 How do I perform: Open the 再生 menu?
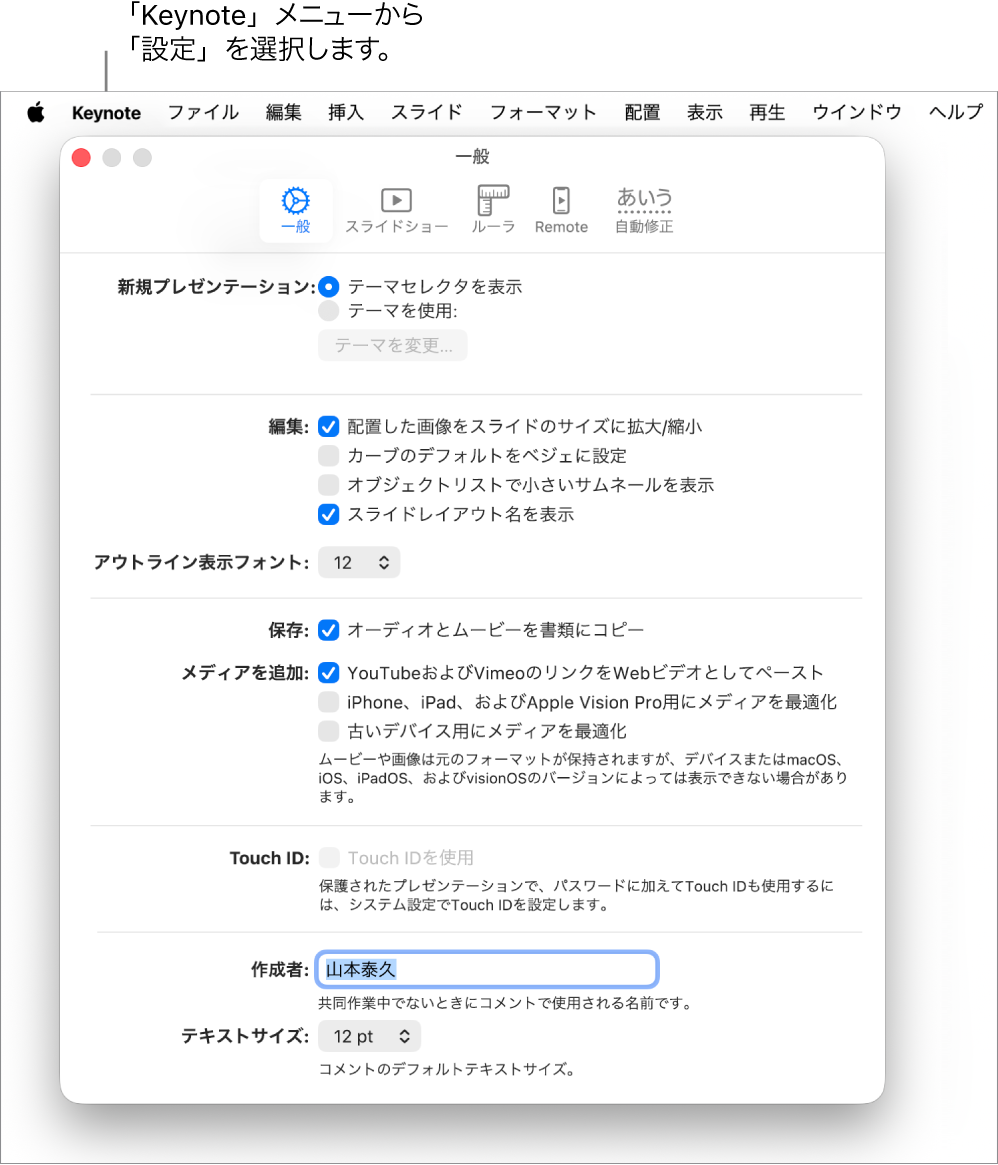[766, 112]
